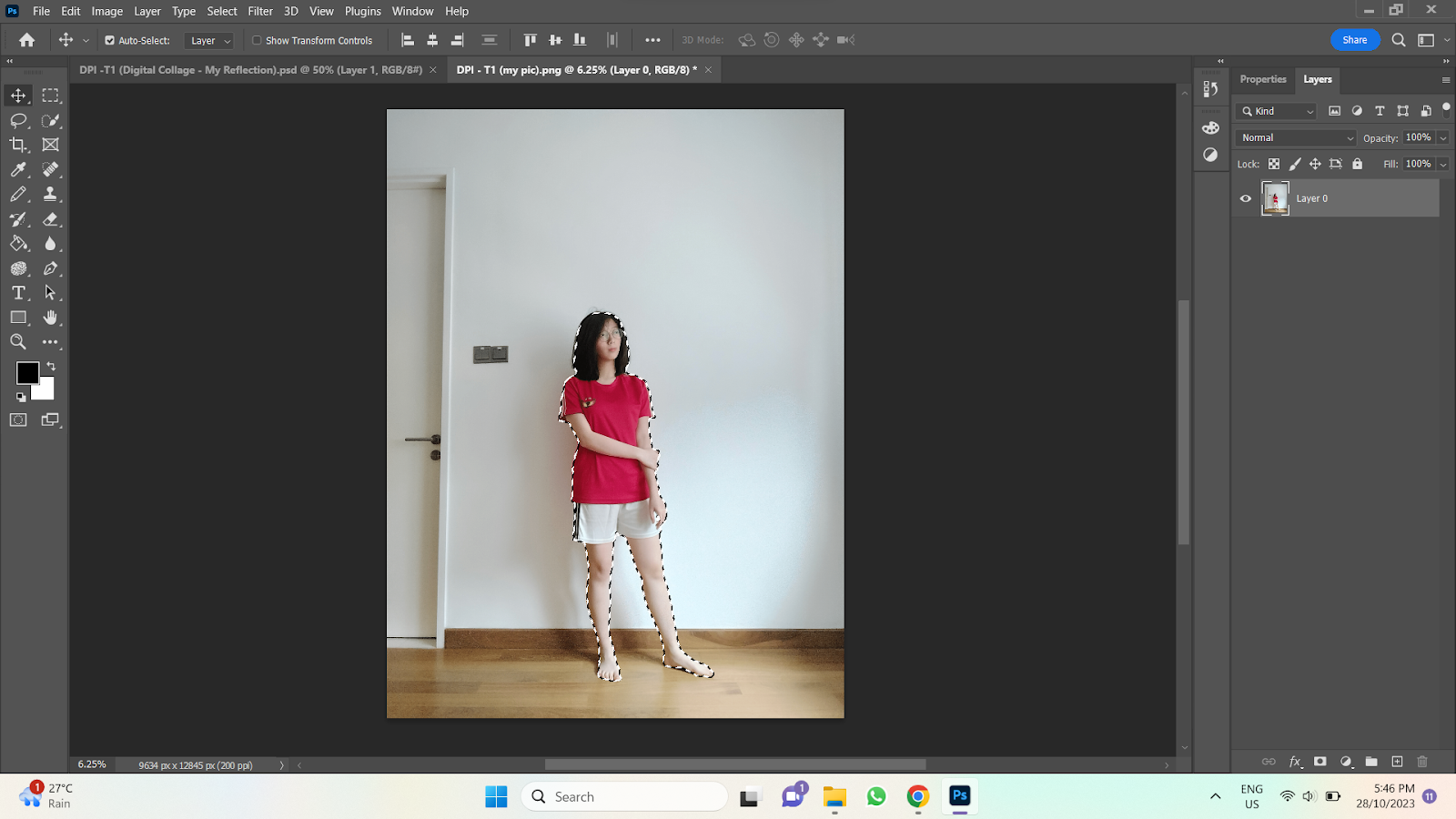
Task: Open the Select menu
Action: (x=222, y=11)
